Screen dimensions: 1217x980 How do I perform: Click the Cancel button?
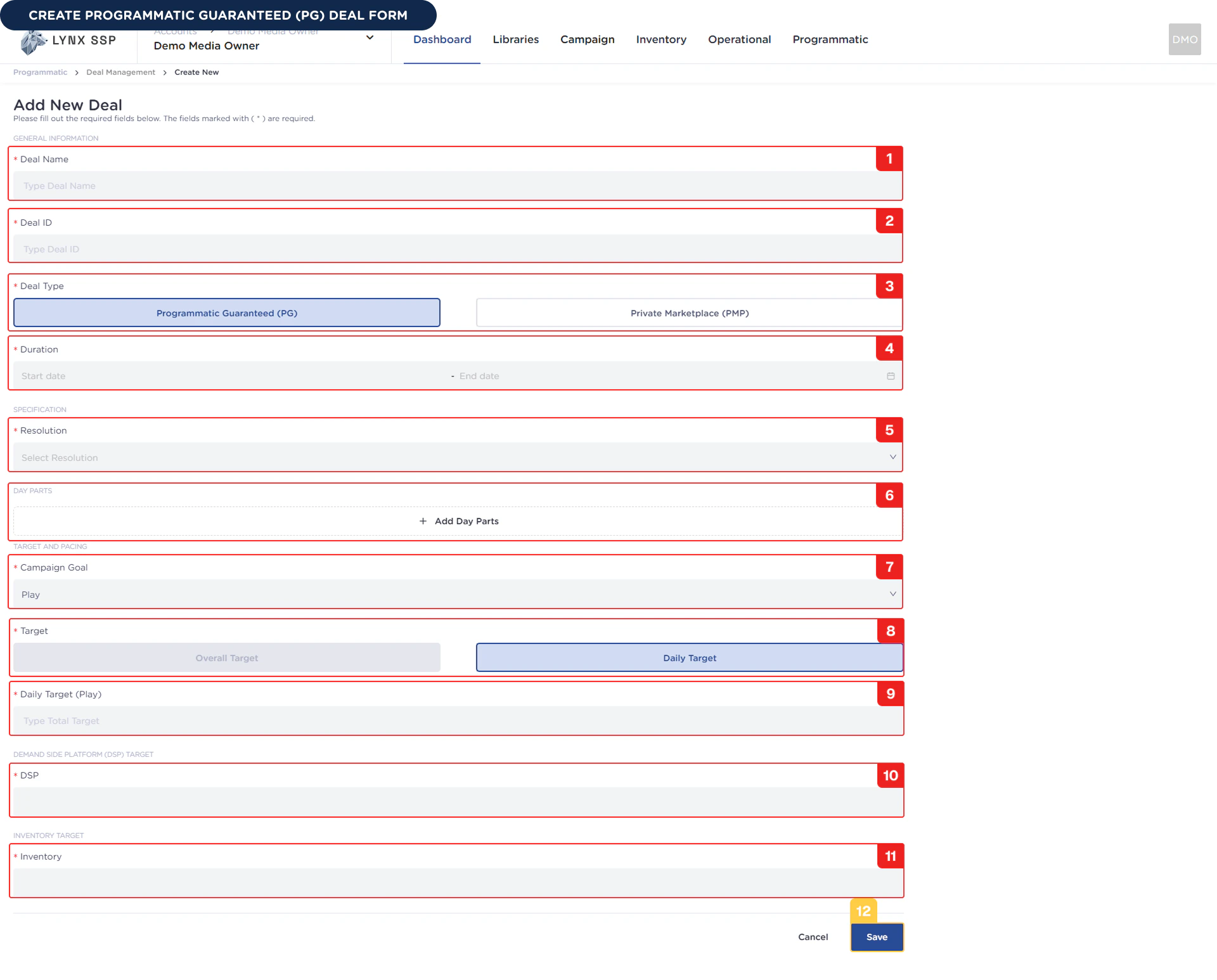point(813,937)
